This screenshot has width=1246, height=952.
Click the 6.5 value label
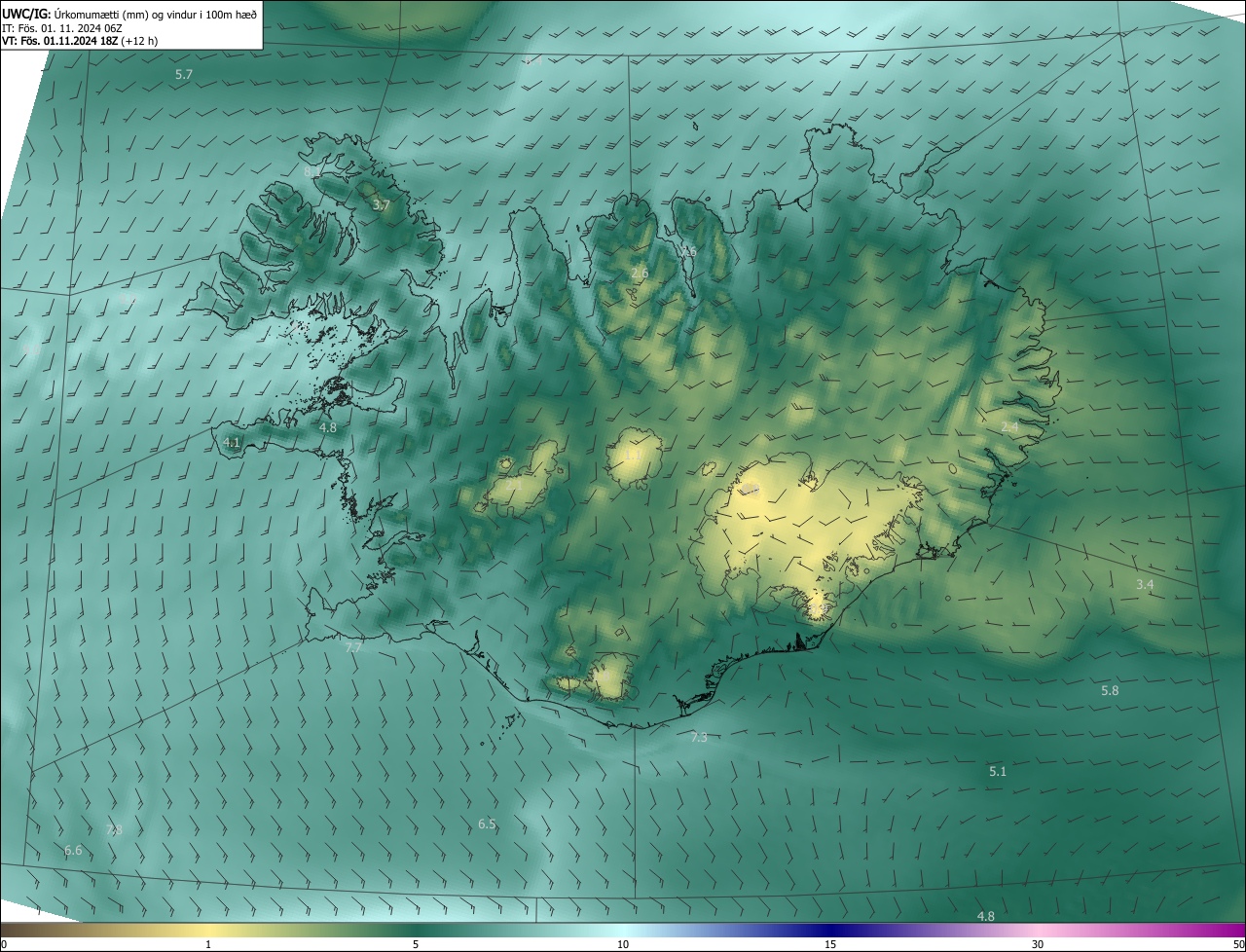click(487, 824)
